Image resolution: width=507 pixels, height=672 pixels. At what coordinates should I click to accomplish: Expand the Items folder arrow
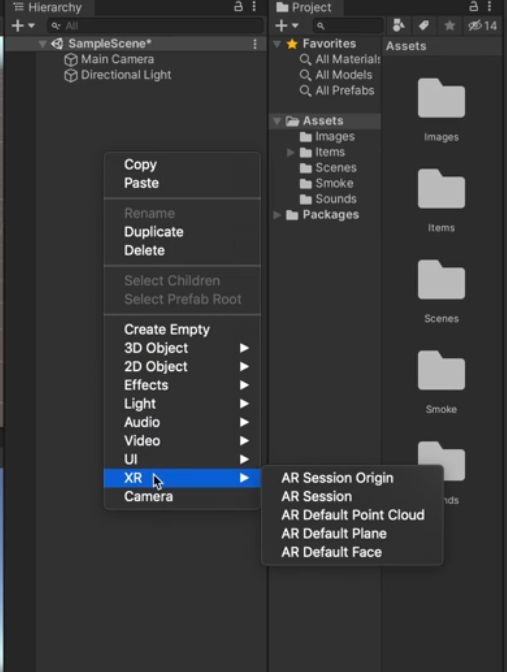291,152
